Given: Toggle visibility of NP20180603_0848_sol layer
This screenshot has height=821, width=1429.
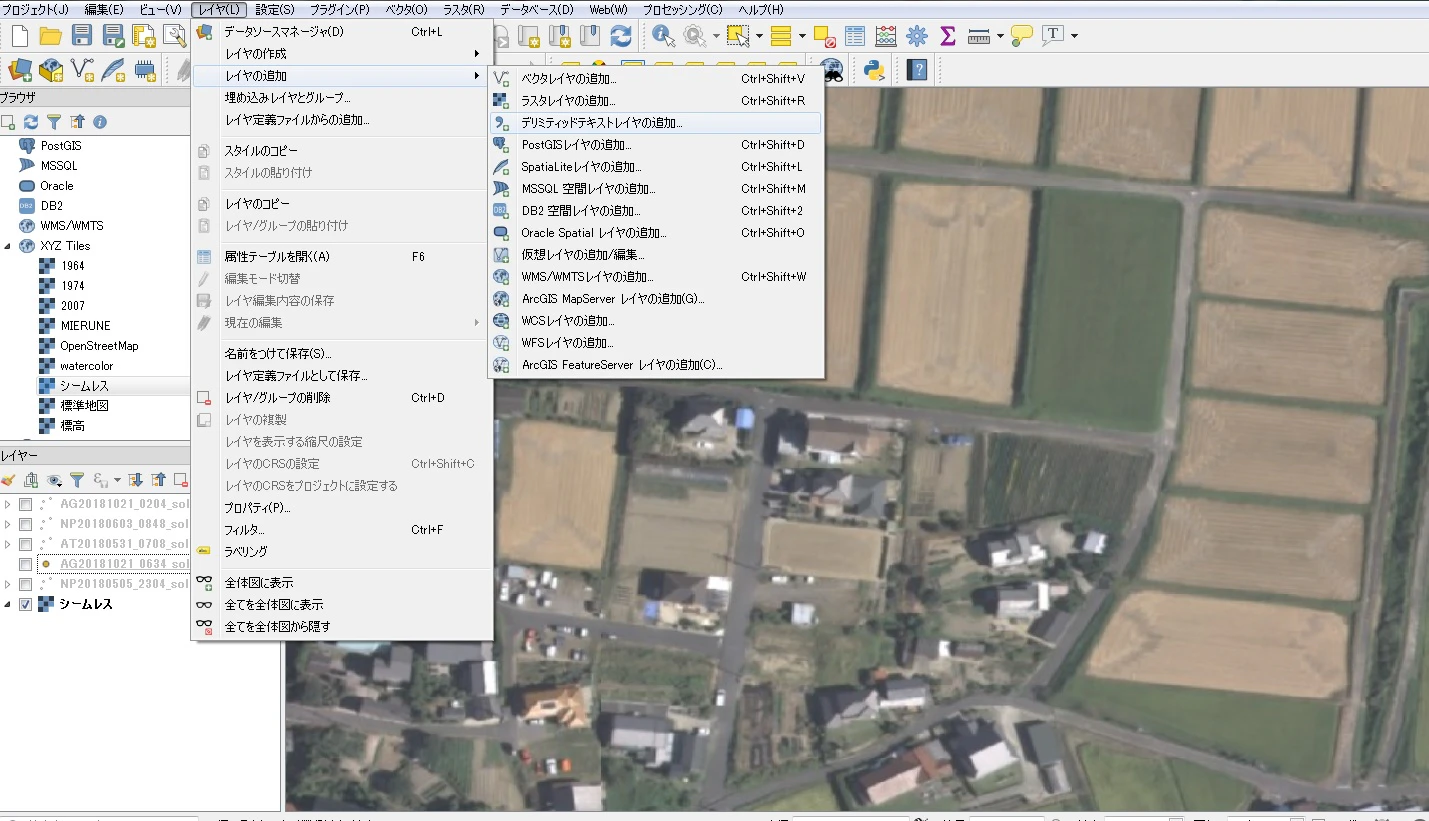Looking at the screenshot, I should point(26,524).
